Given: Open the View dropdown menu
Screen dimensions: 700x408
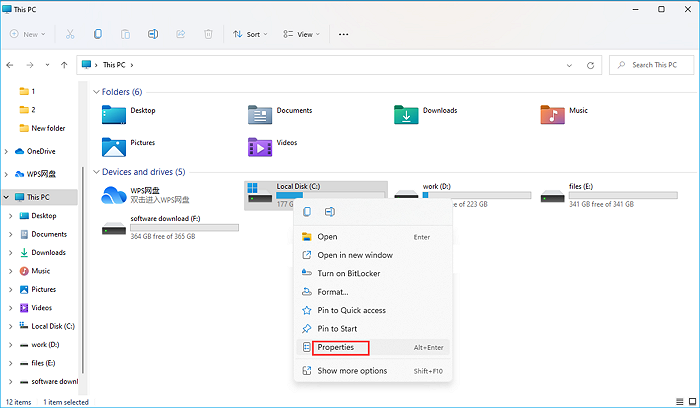Looking at the screenshot, I should click(301, 33).
